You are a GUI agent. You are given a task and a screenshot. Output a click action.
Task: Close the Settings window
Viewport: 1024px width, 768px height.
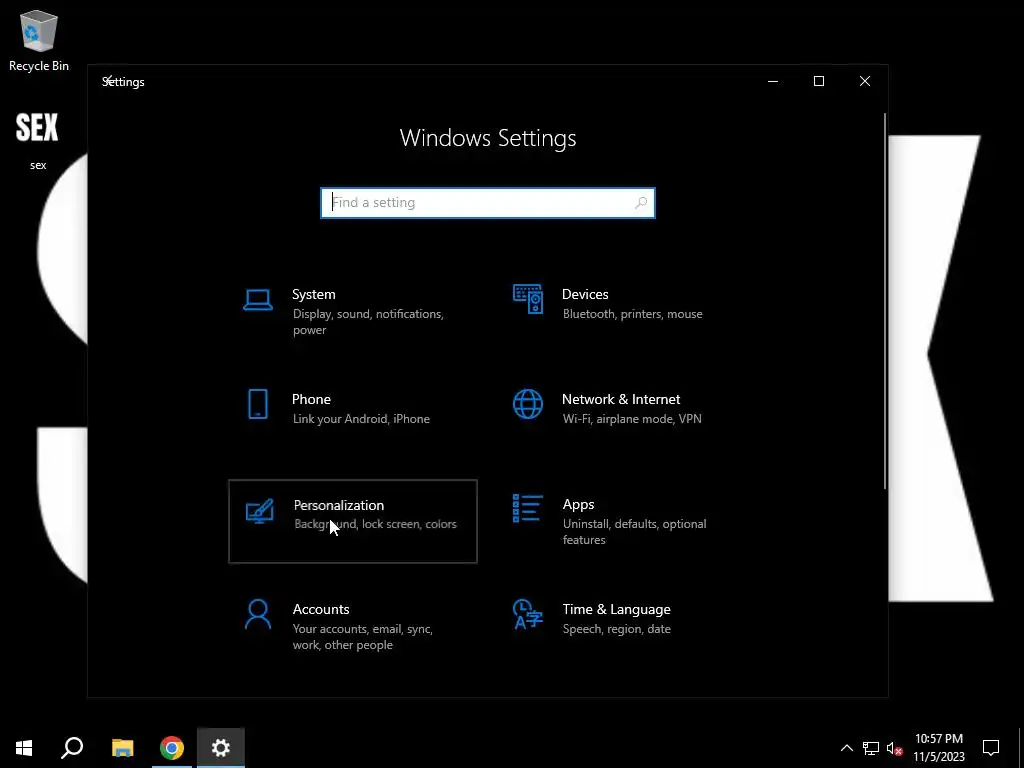[865, 81]
